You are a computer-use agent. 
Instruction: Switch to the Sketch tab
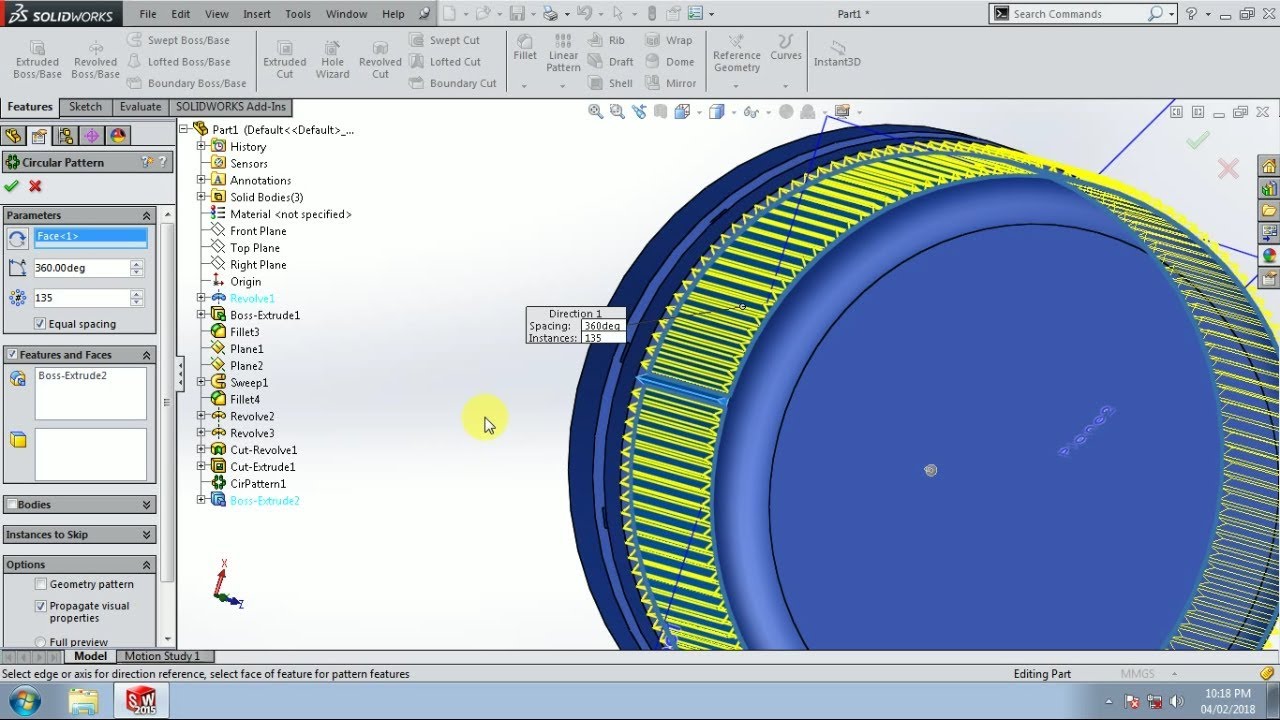85,107
